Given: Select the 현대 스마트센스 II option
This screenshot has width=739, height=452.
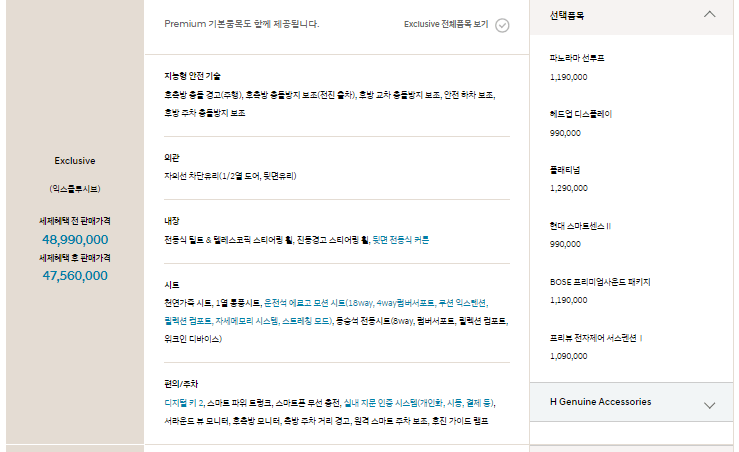Looking at the screenshot, I should (580, 226).
